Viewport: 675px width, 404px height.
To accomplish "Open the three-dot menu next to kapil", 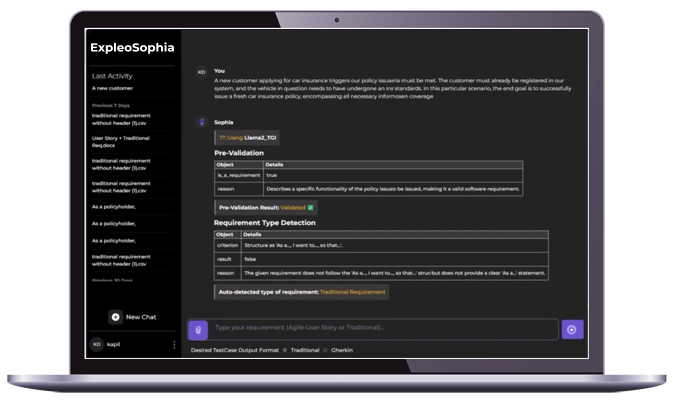I will [174, 345].
